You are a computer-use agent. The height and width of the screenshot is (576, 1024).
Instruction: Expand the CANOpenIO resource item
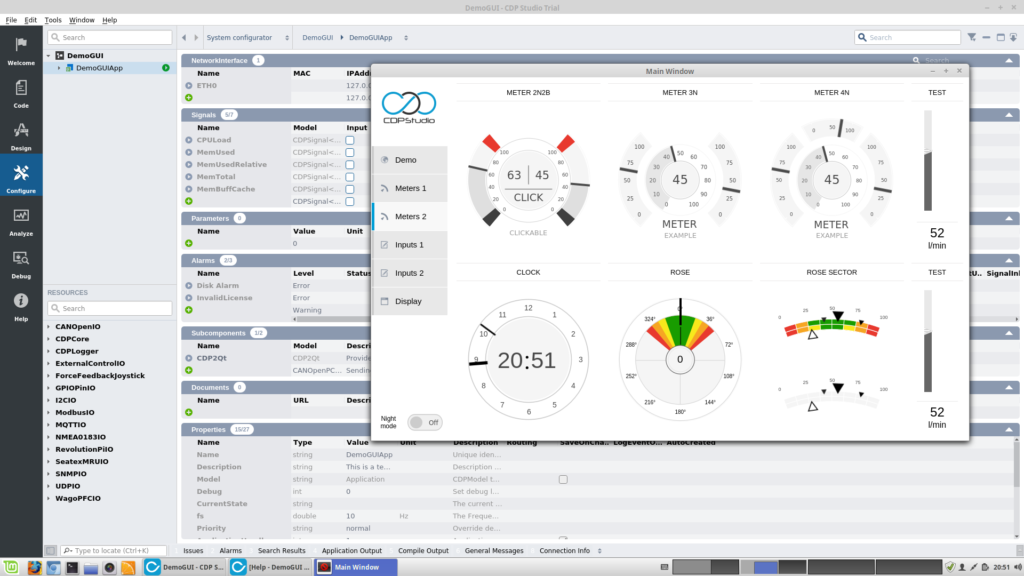pyautogui.click(x=50, y=326)
